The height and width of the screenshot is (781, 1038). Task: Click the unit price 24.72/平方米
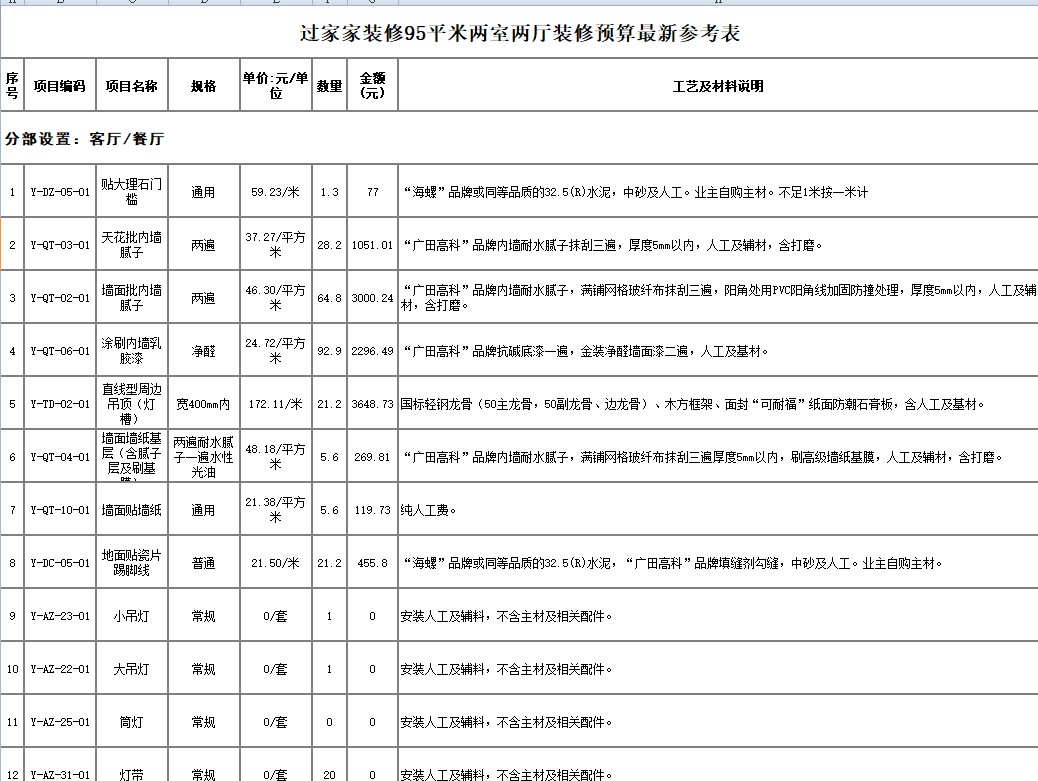point(275,351)
